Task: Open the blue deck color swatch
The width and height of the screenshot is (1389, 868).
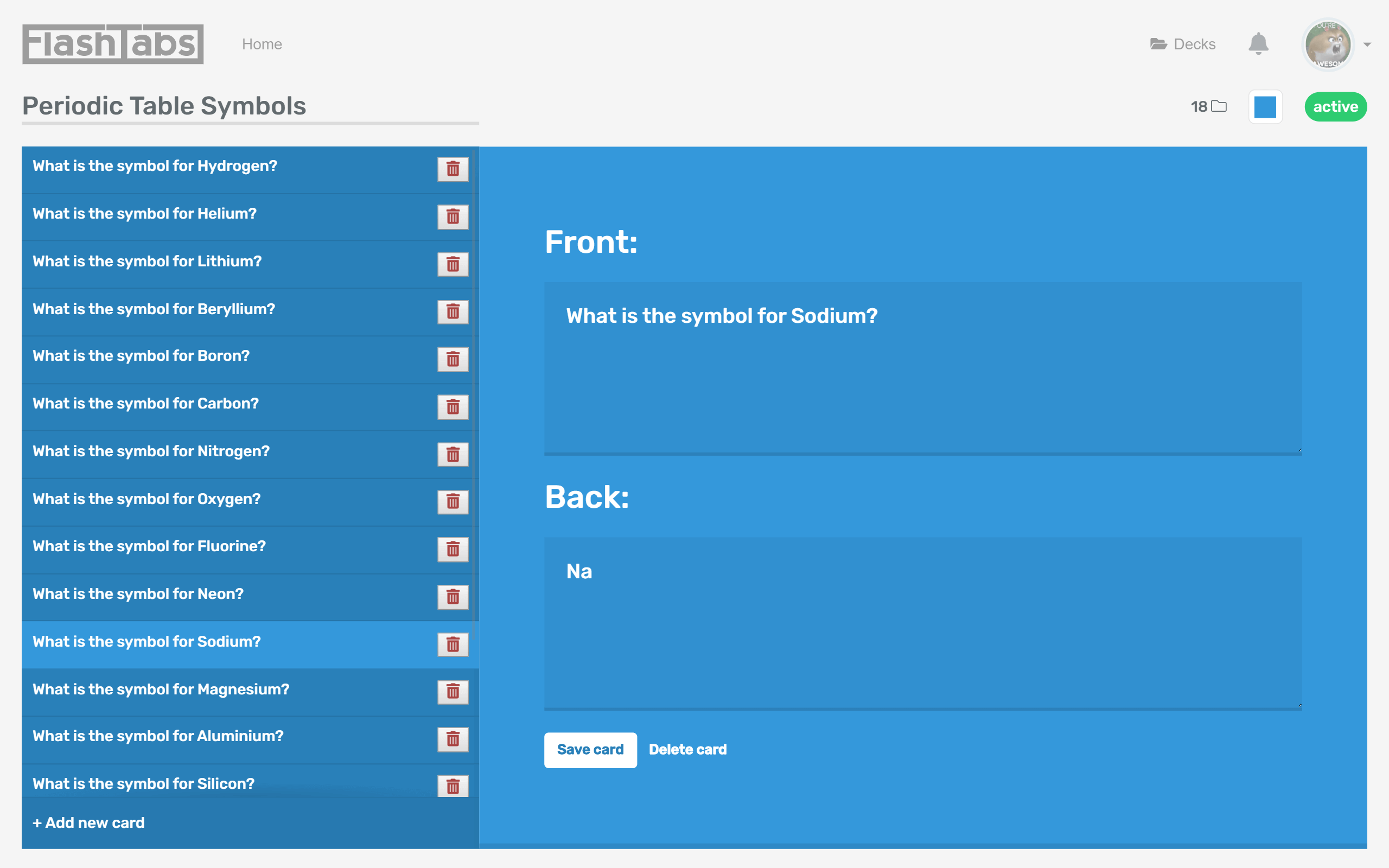Action: point(1265,107)
